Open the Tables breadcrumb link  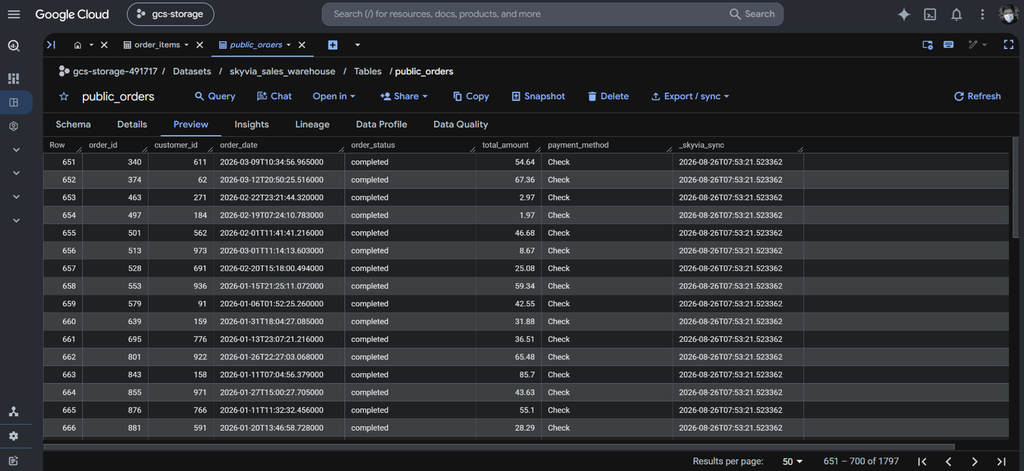[x=368, y=71]
